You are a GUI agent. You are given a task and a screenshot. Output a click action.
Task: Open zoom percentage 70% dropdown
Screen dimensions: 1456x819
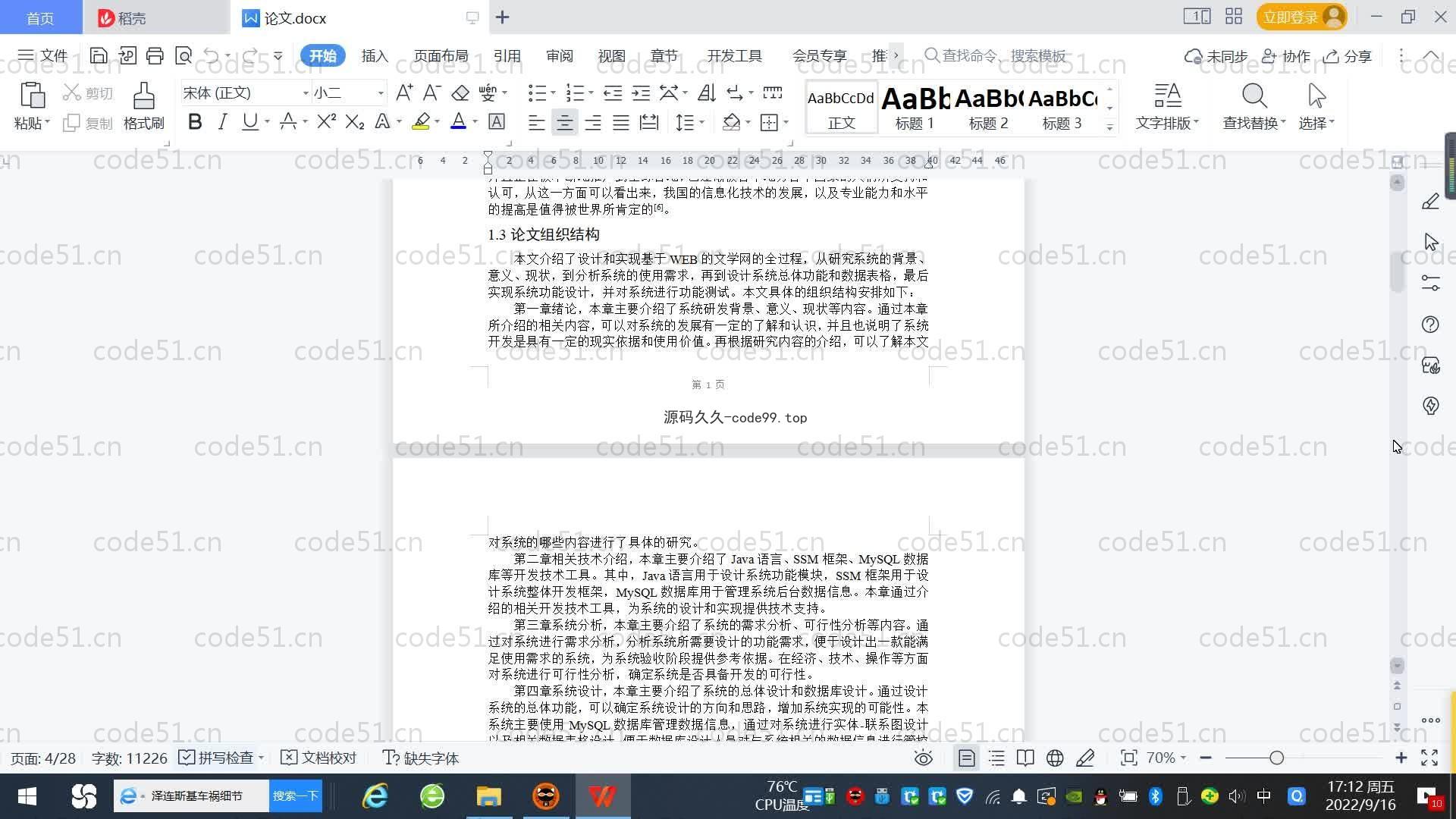1166,758
